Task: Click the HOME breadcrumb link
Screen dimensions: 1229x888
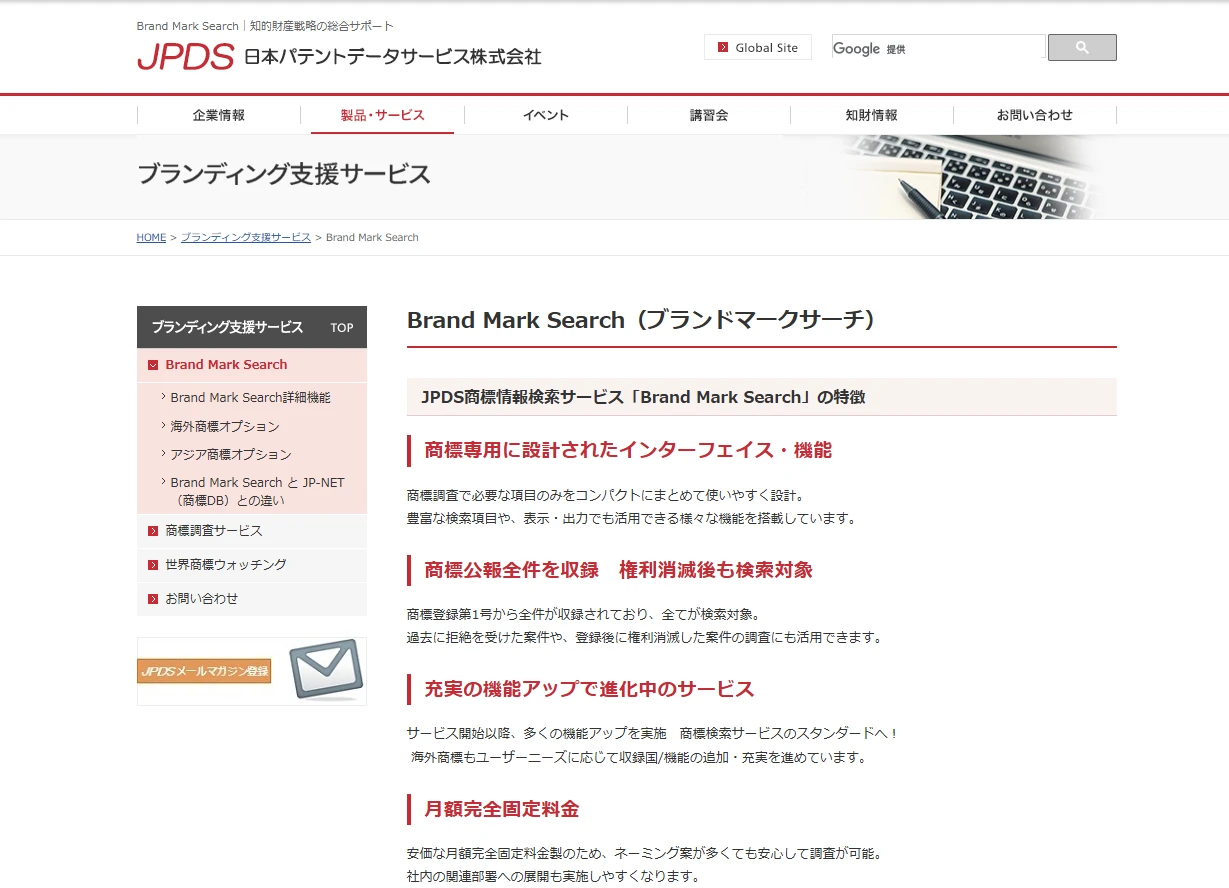Action: (x=151, y=238)
